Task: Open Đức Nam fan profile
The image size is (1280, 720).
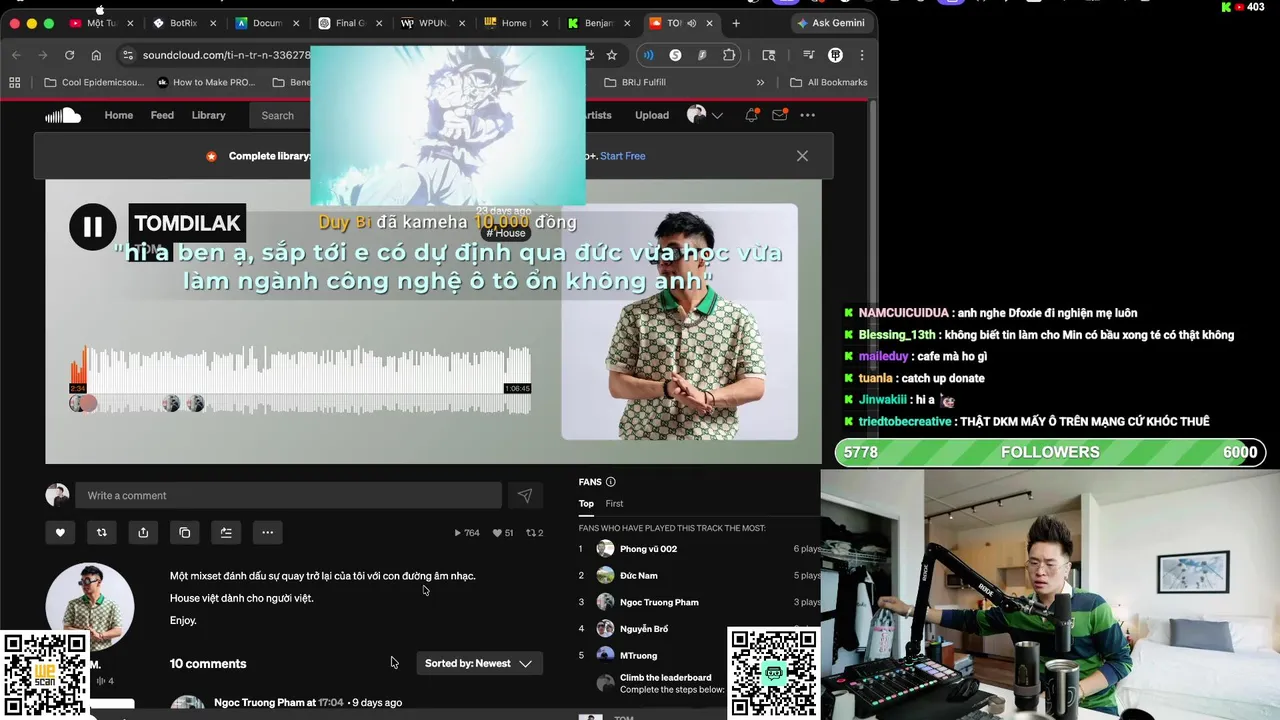Action: click(638, 576)
